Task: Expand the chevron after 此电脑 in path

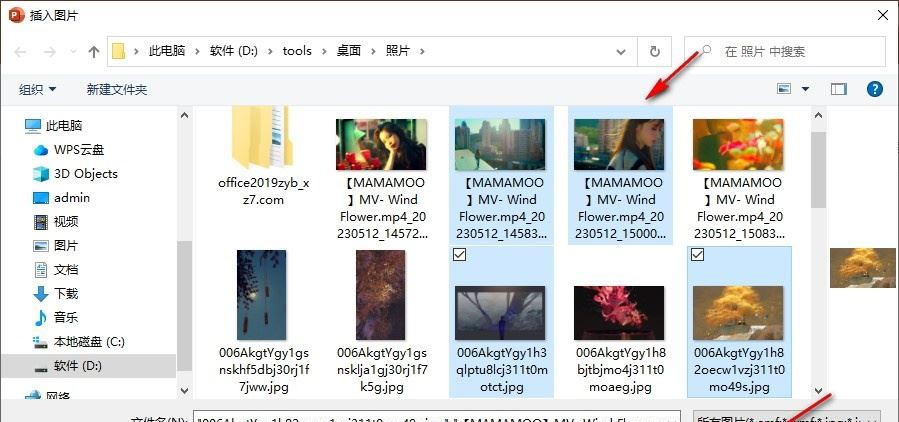Action: pyautogui.click(x=197, y=51)
